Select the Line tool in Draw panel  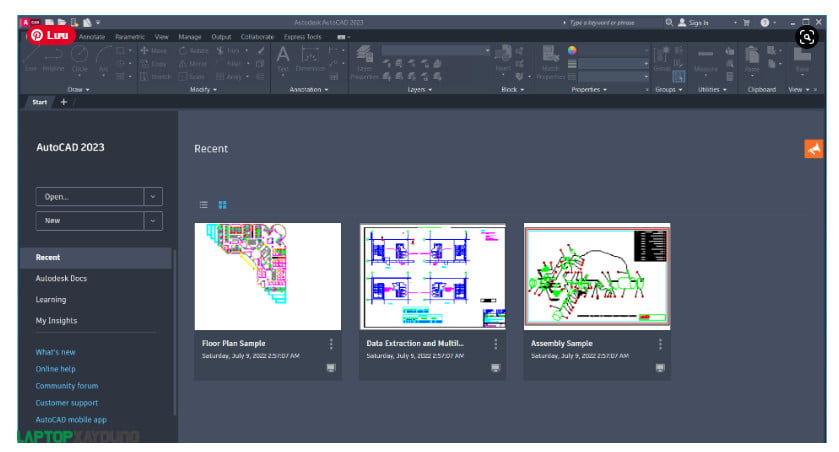pyautogui.click(x=31, y=59)
